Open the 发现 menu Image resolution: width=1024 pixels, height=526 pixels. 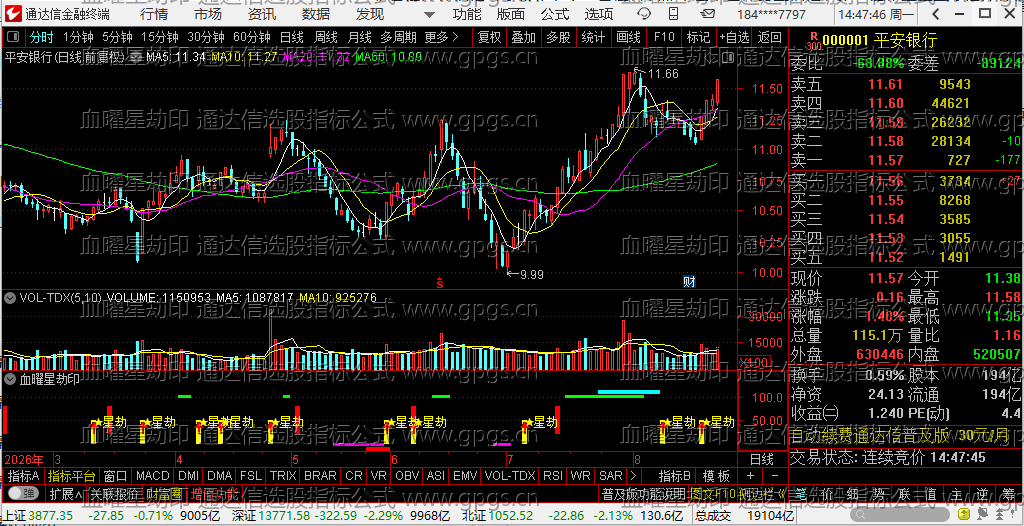(370, 14)
